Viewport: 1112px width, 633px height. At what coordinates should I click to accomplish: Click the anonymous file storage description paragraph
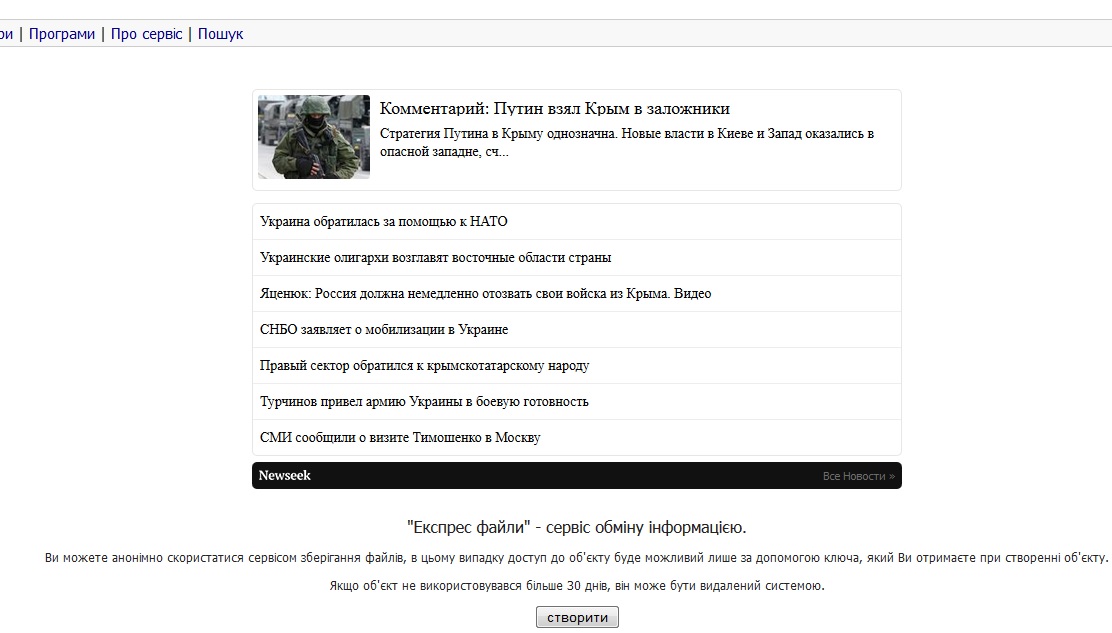(x=576, y=558)
